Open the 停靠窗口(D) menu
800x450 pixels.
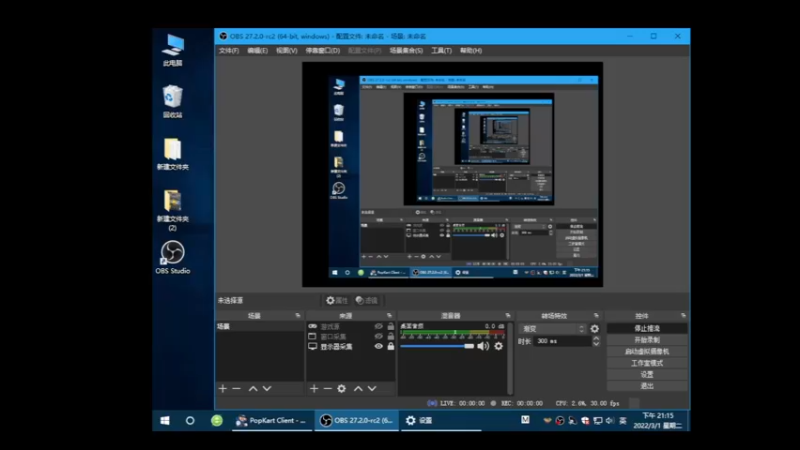[x=322, y=51]
